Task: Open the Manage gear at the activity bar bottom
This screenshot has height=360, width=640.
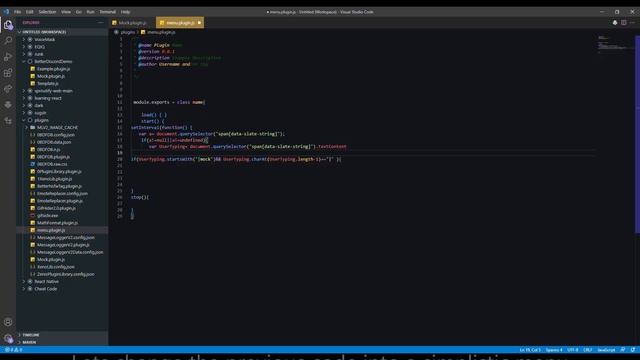Action: coord(8,338)
